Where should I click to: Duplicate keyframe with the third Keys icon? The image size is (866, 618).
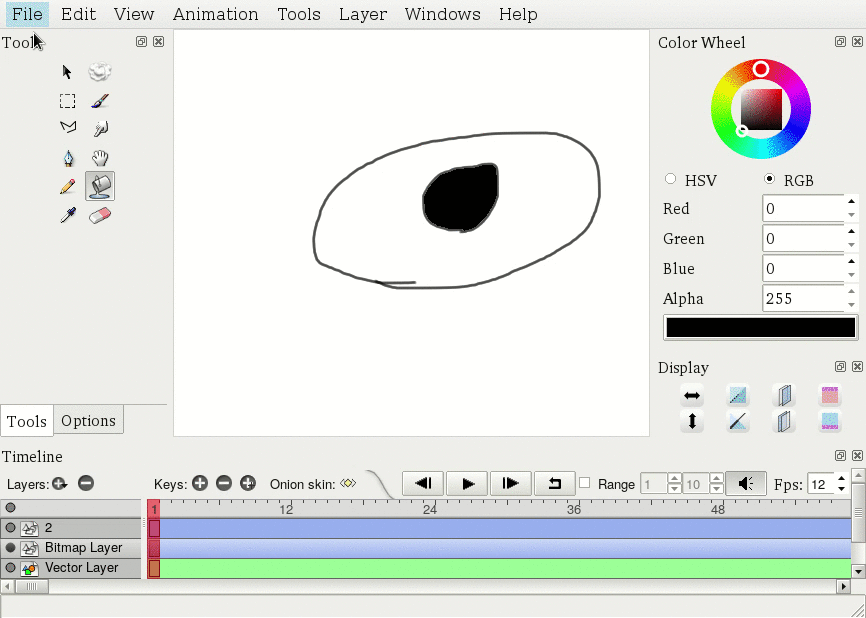coord(248,484)
